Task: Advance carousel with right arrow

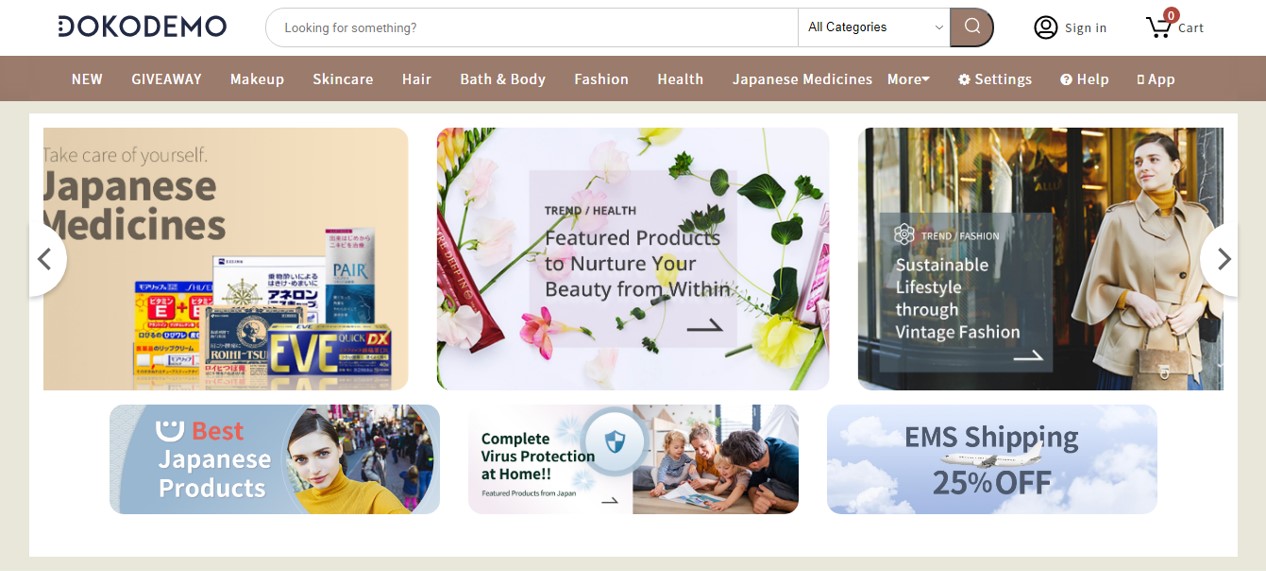Action: click(x=1222, y=259)
